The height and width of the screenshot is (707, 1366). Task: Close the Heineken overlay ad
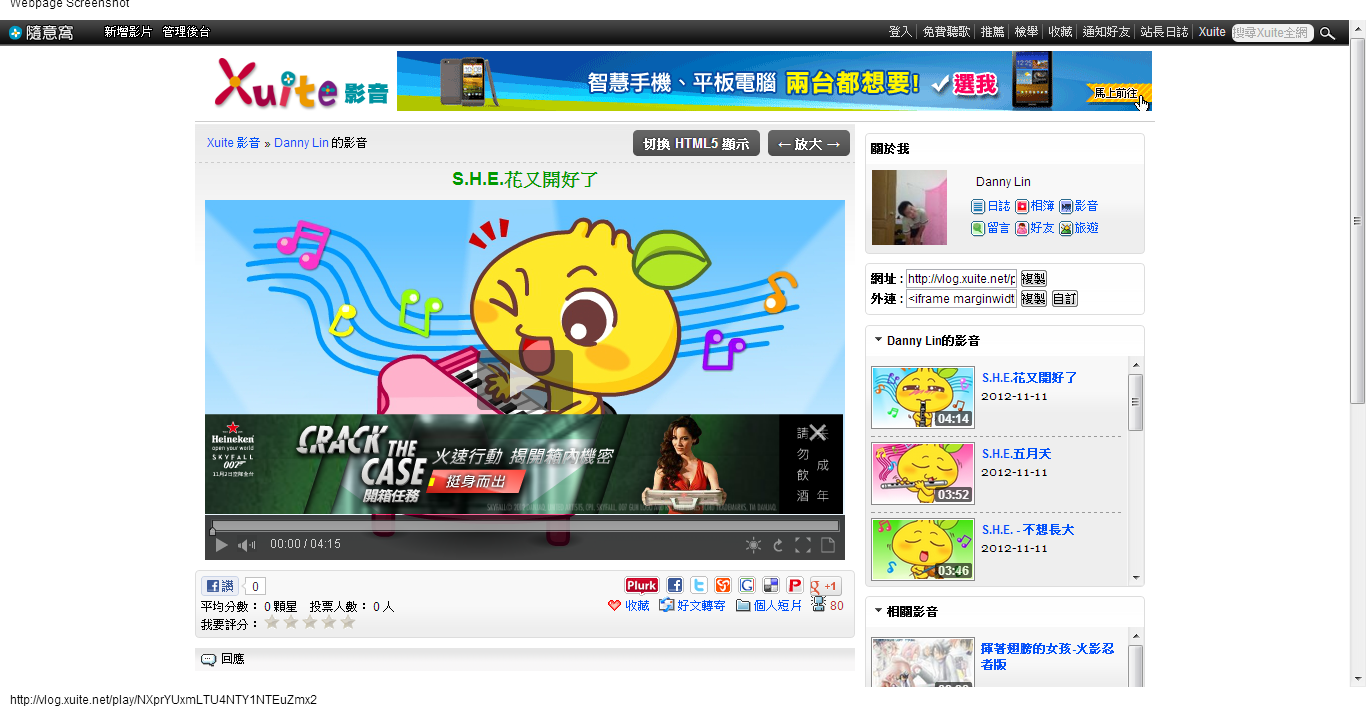[818, 432]
